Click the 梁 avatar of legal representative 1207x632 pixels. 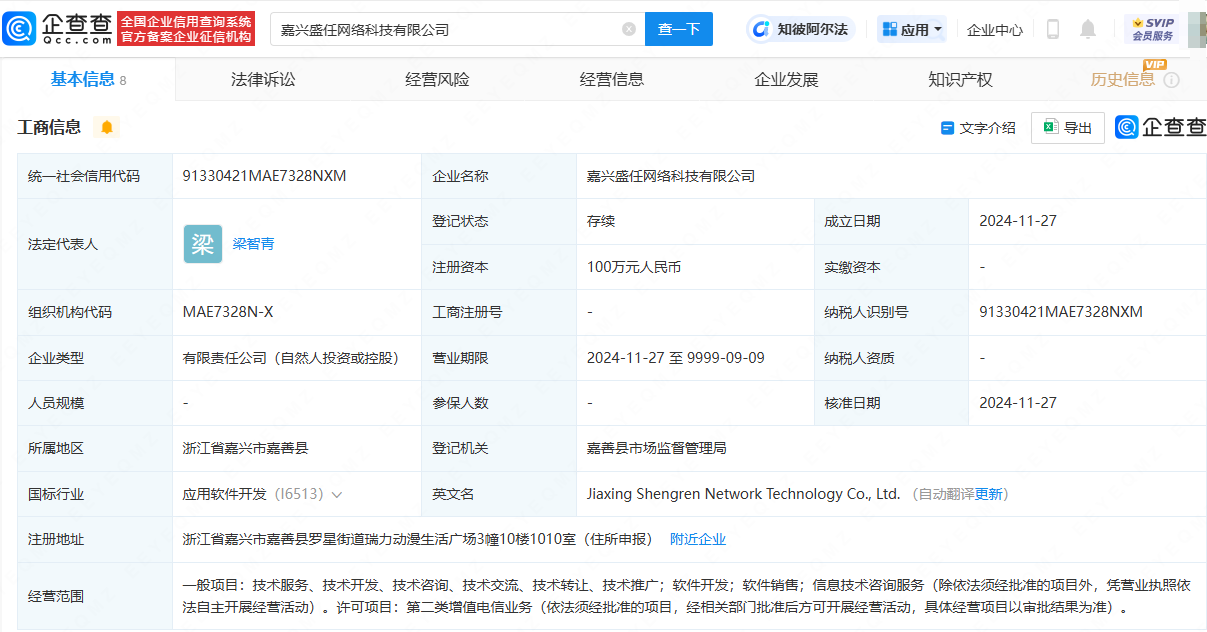(203, 244)
